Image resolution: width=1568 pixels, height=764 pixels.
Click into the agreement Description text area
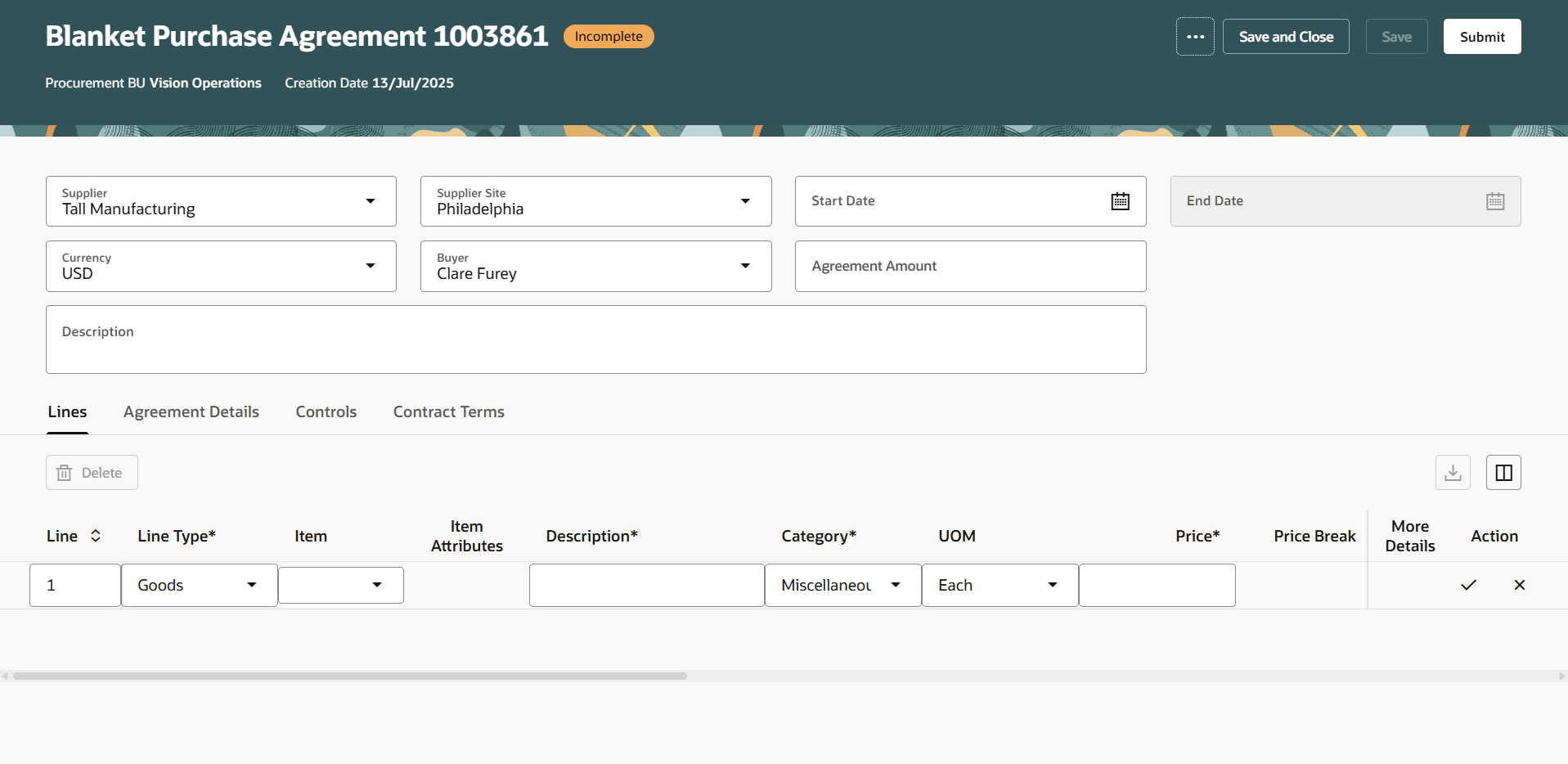coord(596,339)
